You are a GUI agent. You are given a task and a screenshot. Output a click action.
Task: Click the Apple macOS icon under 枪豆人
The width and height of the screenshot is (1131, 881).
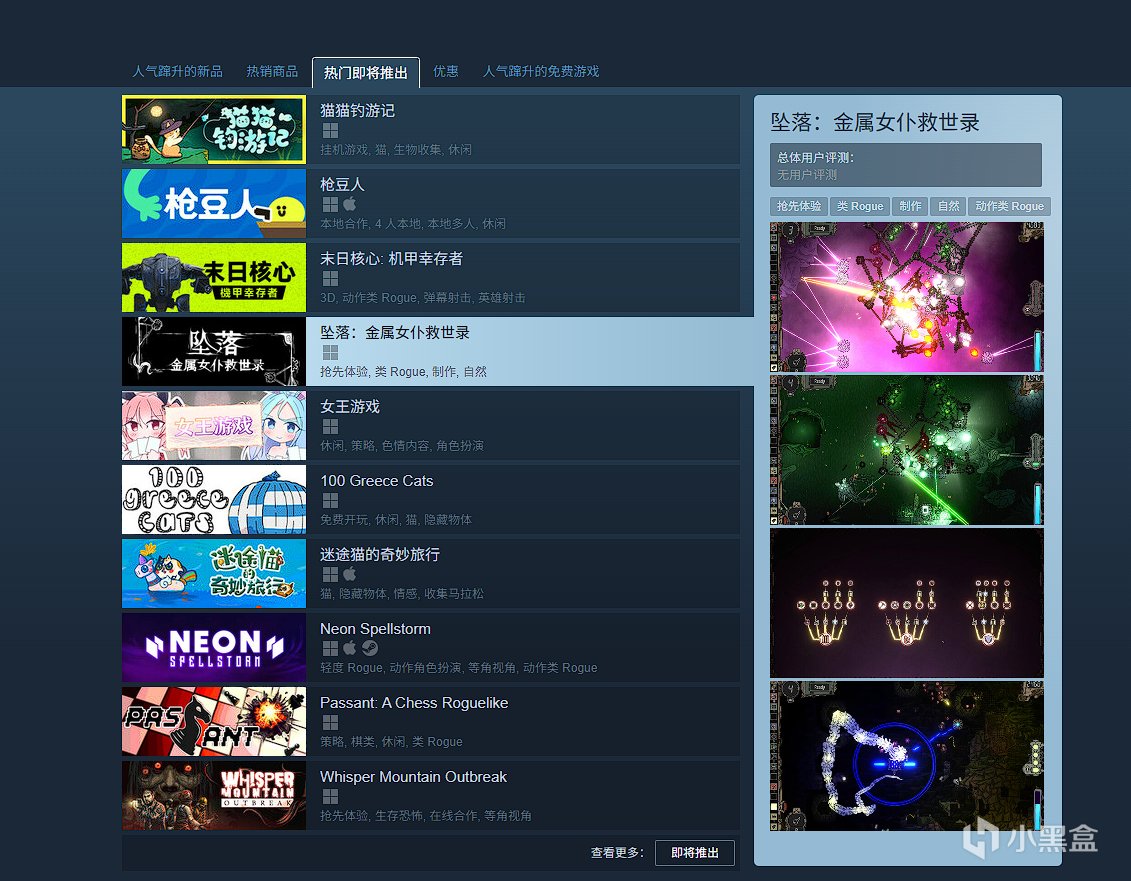point(350,203)
